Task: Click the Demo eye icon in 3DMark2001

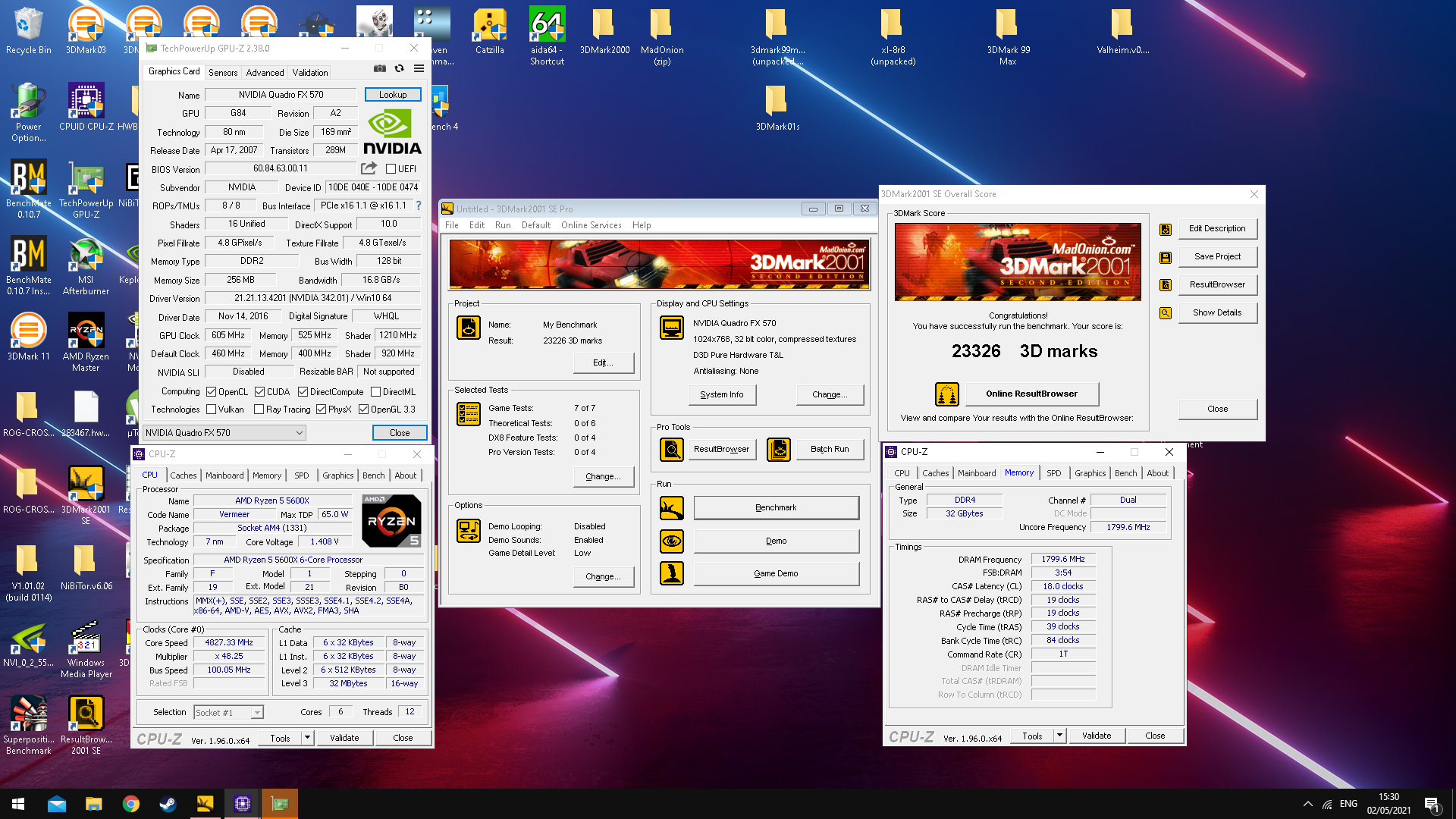Action: click(672, 541)
